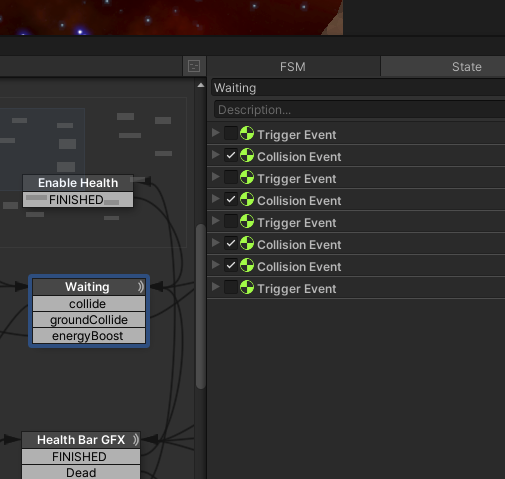Click the second Trigger Event action icon
The width and height of the screenshot is (505, 479).
[x=247, y=177]
